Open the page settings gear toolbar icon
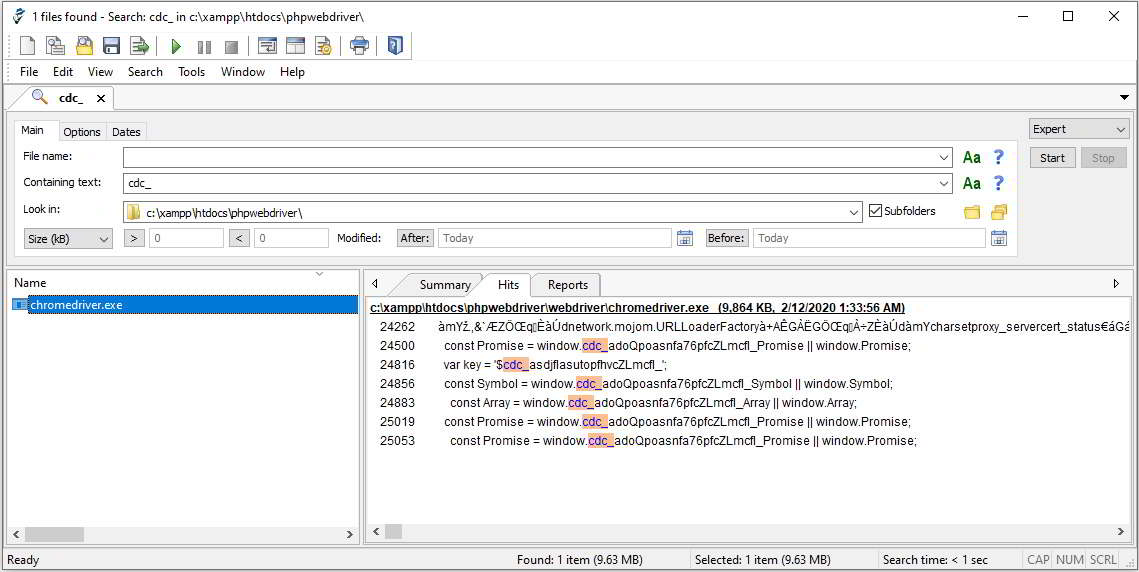The image size is (1139, 572). [323, 47]
